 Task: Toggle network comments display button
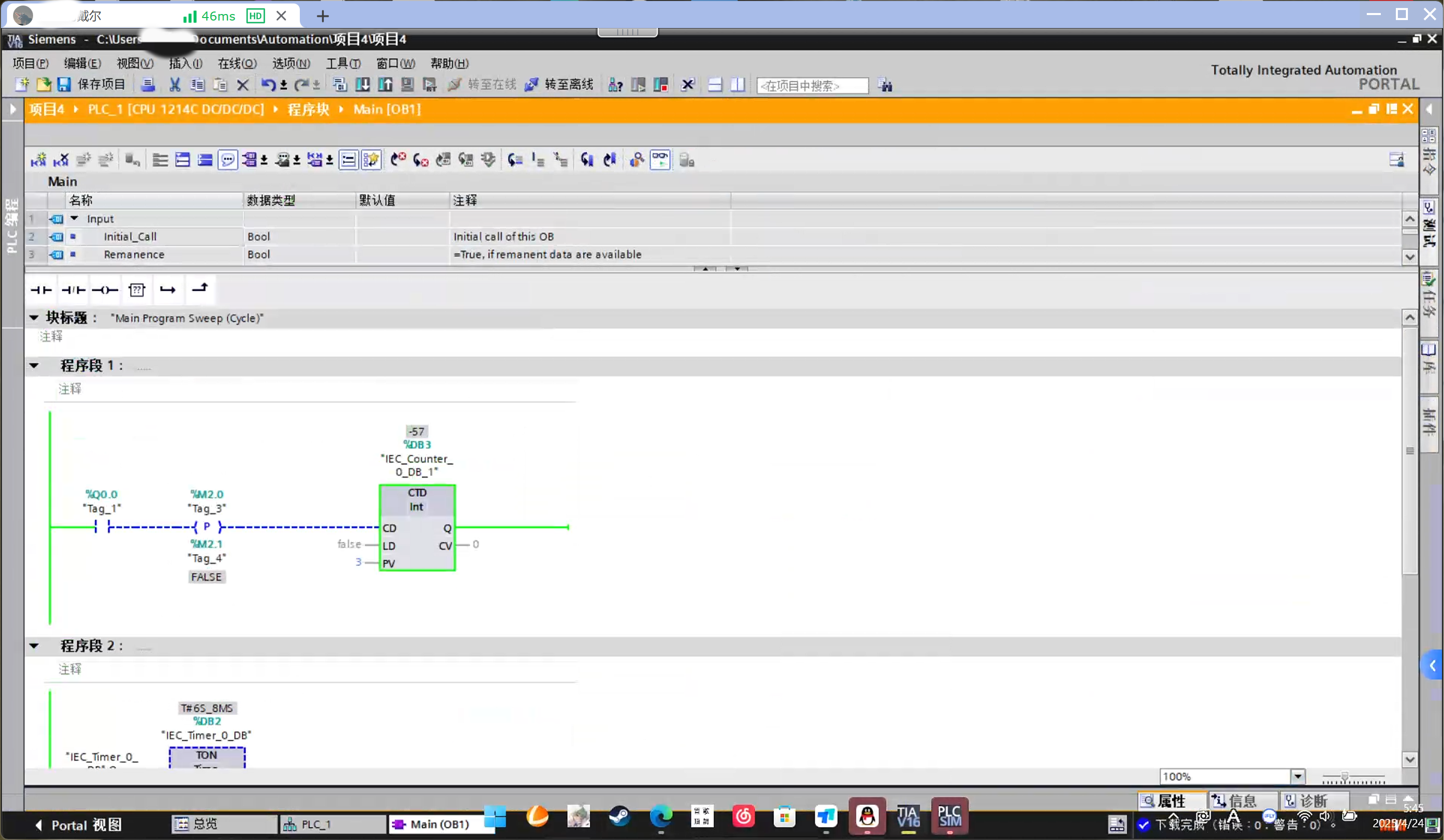[x=228, y=160]
